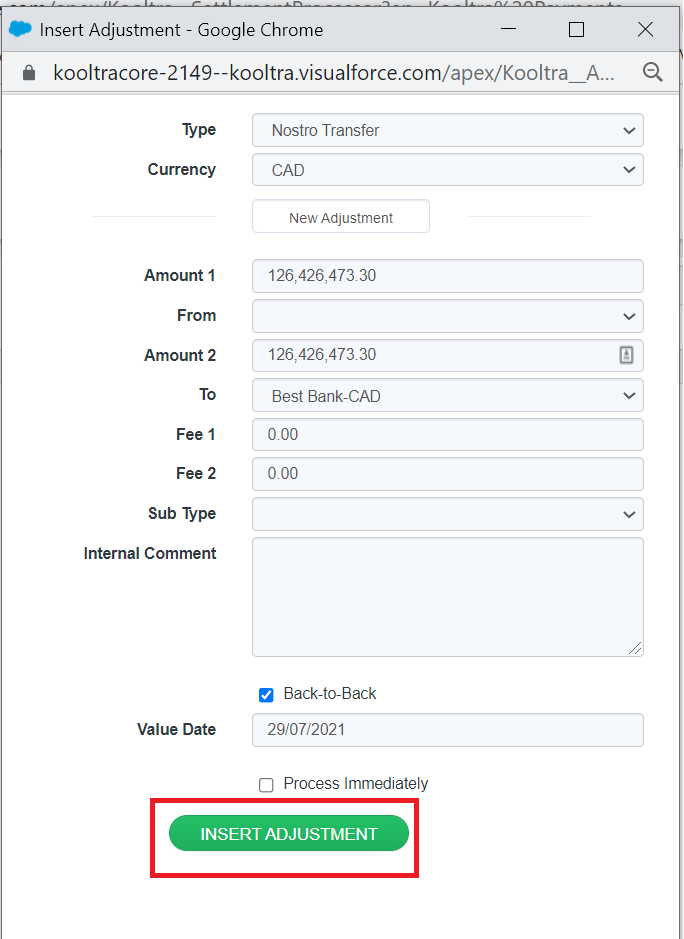
Task: Click the New Adjustment button
Action: tap(340, 217)
